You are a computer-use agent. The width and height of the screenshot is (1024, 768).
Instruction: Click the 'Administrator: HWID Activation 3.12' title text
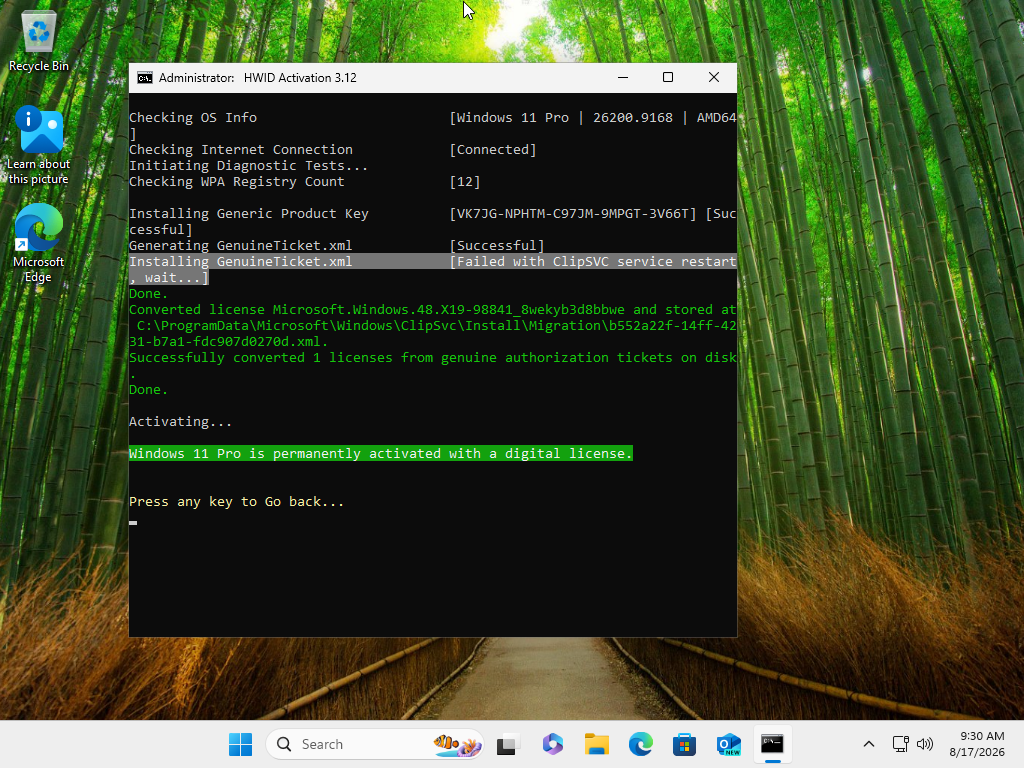257,78
